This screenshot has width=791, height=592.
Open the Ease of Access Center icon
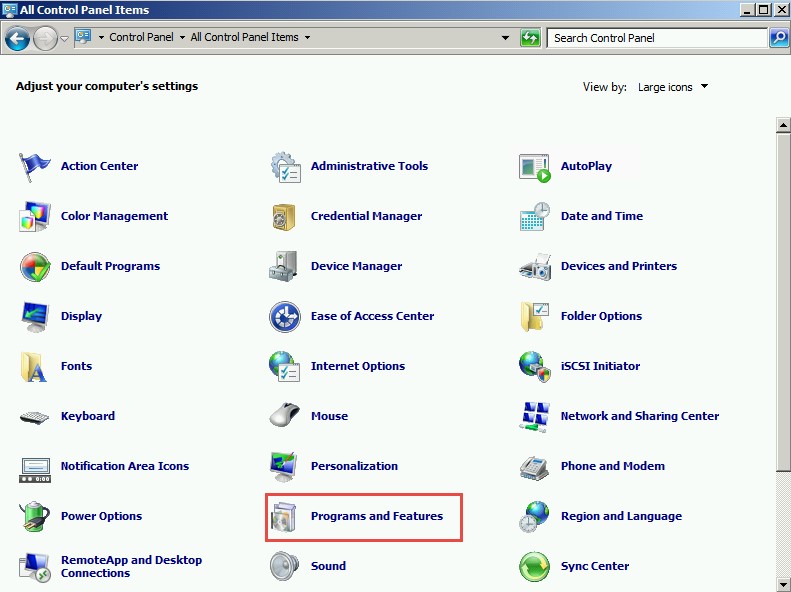tap(285, 316)
